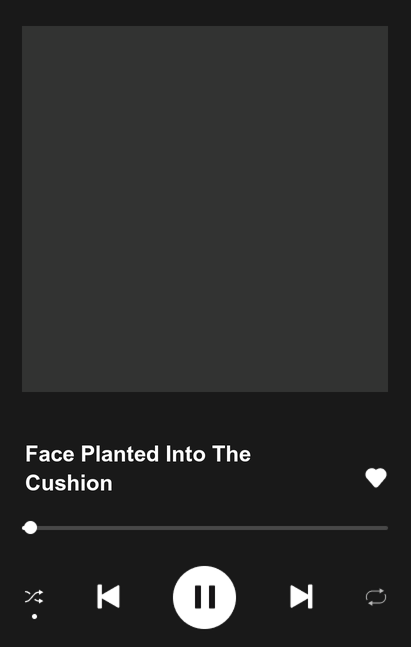
Task: Pause the currently playing track
Action: click(205, 597)
